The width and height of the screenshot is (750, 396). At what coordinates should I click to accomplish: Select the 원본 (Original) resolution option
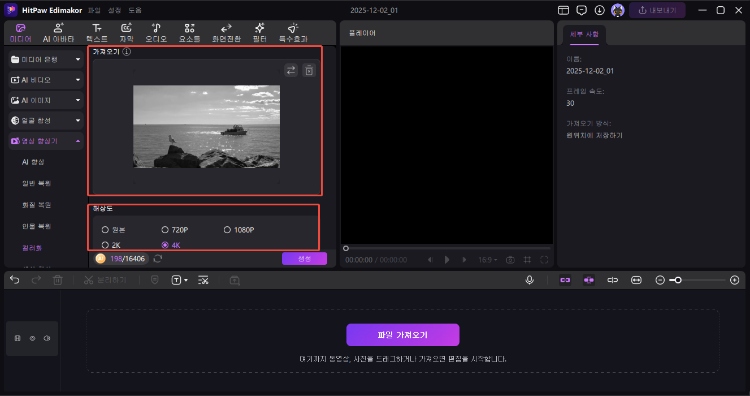[x=113, y=230]
